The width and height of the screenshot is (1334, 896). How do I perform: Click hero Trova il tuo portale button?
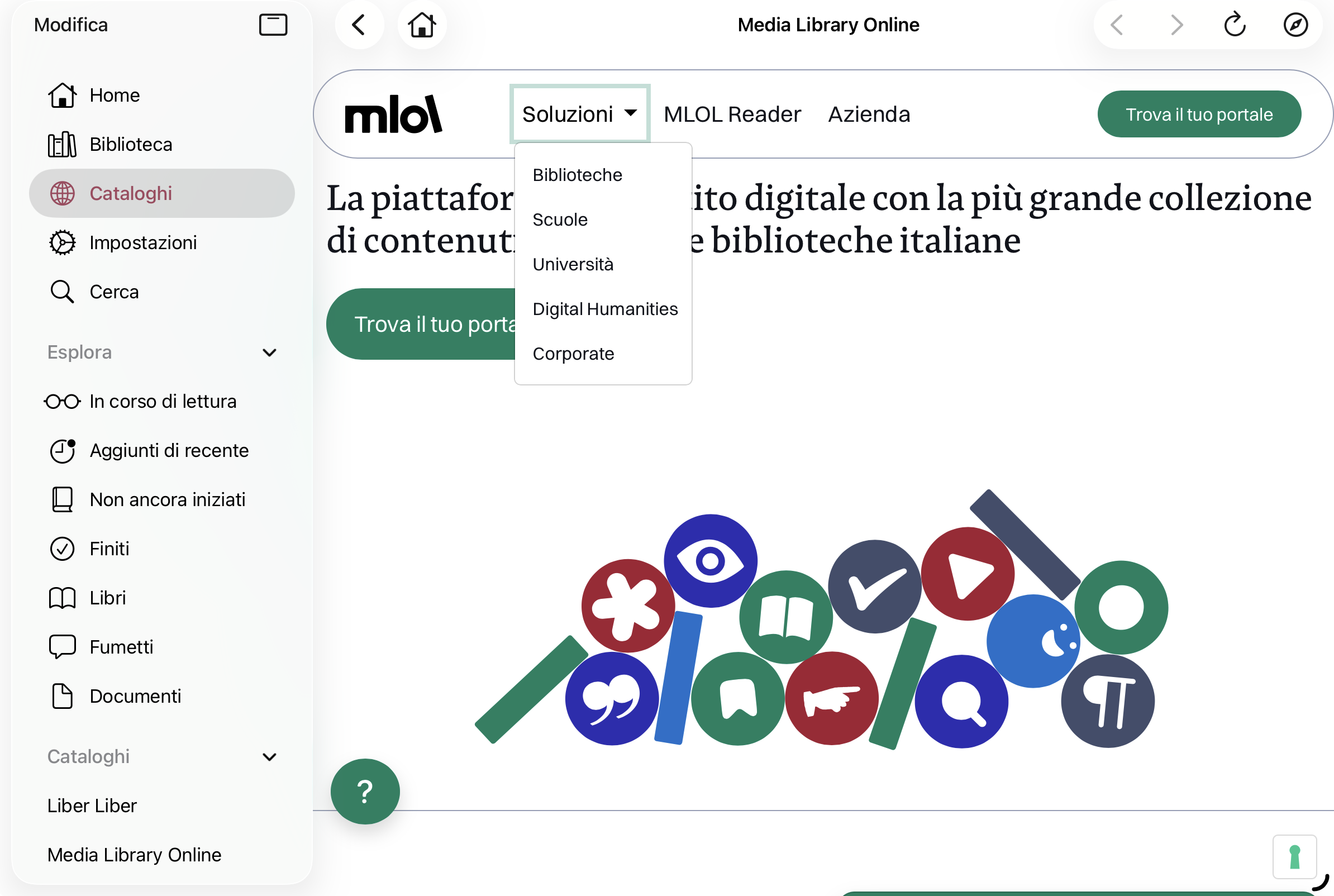point(421,324)
